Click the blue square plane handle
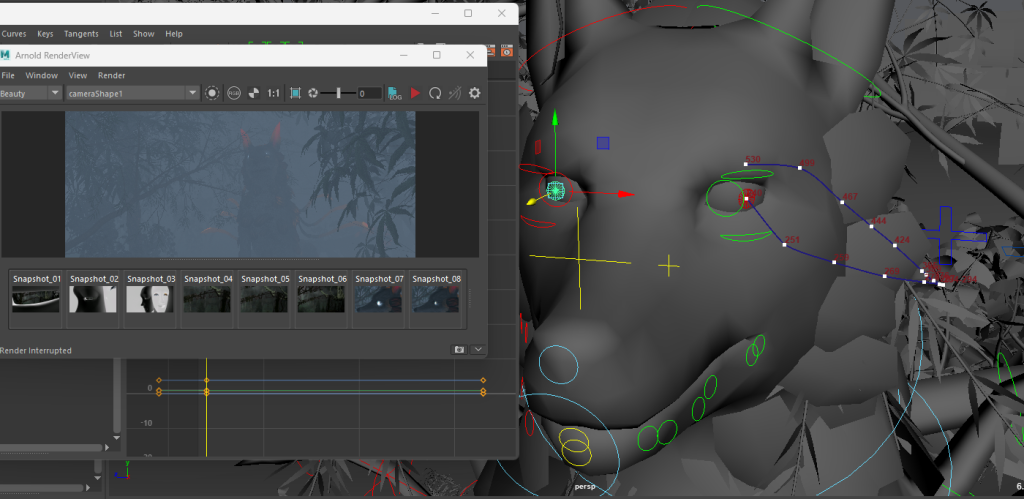 [x=603, y=143]
